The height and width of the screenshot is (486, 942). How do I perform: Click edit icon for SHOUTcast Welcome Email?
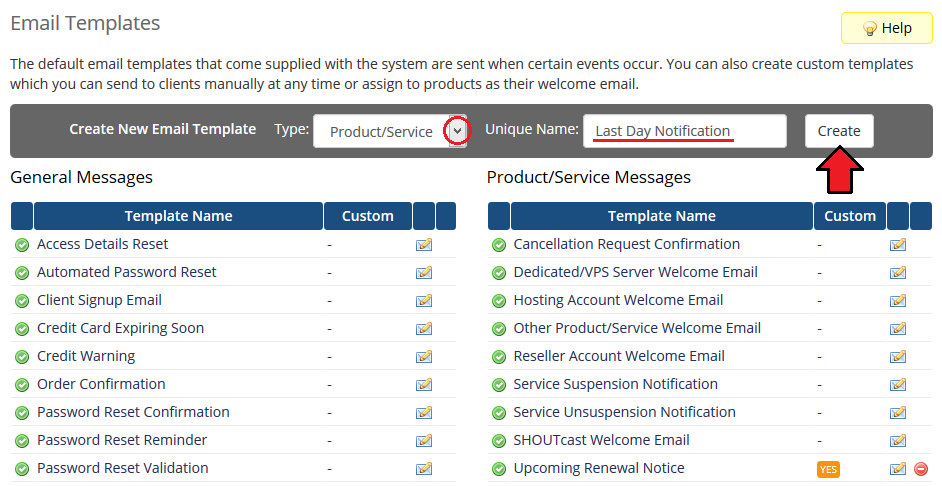[x=898, y=441]
